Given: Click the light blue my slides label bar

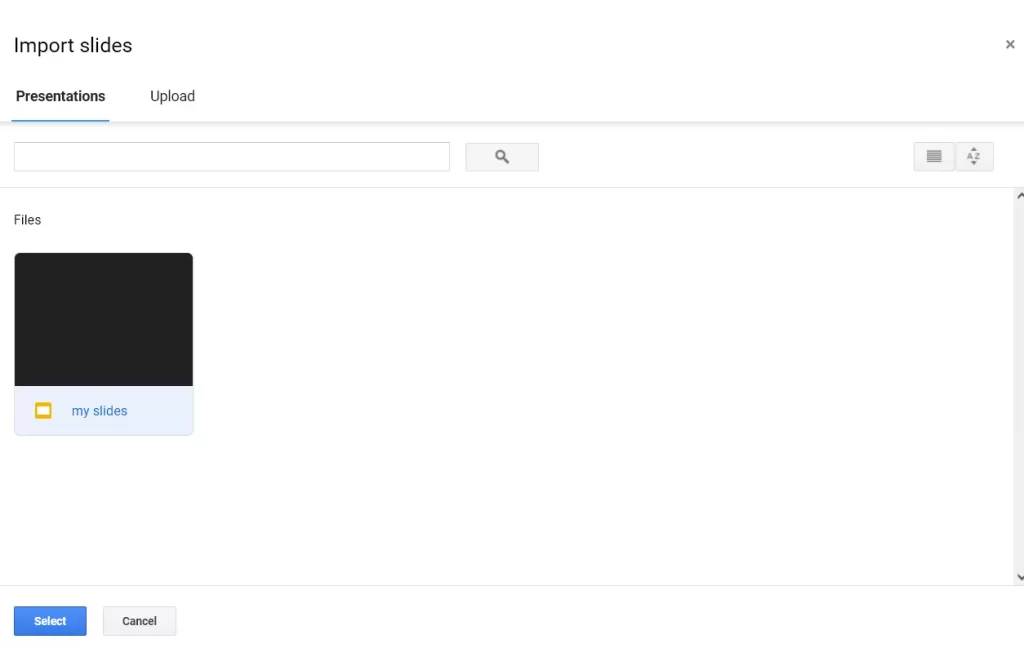Looking at the screenshot, I should [104, 410].
